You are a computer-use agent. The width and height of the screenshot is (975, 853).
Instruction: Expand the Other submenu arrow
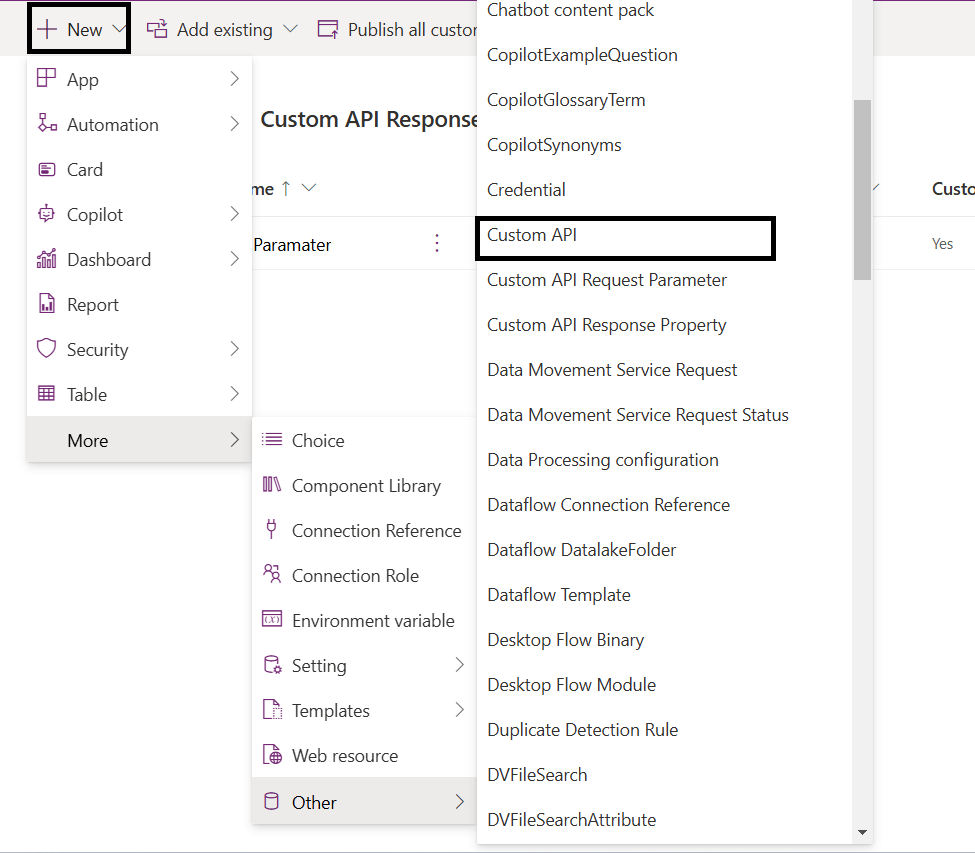click(460, 801)
